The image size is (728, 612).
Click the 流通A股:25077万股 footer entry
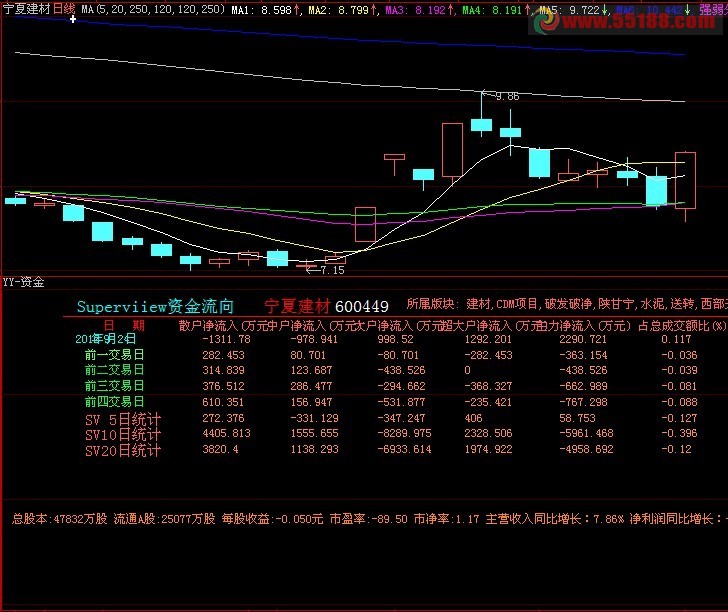click(164, 519)
